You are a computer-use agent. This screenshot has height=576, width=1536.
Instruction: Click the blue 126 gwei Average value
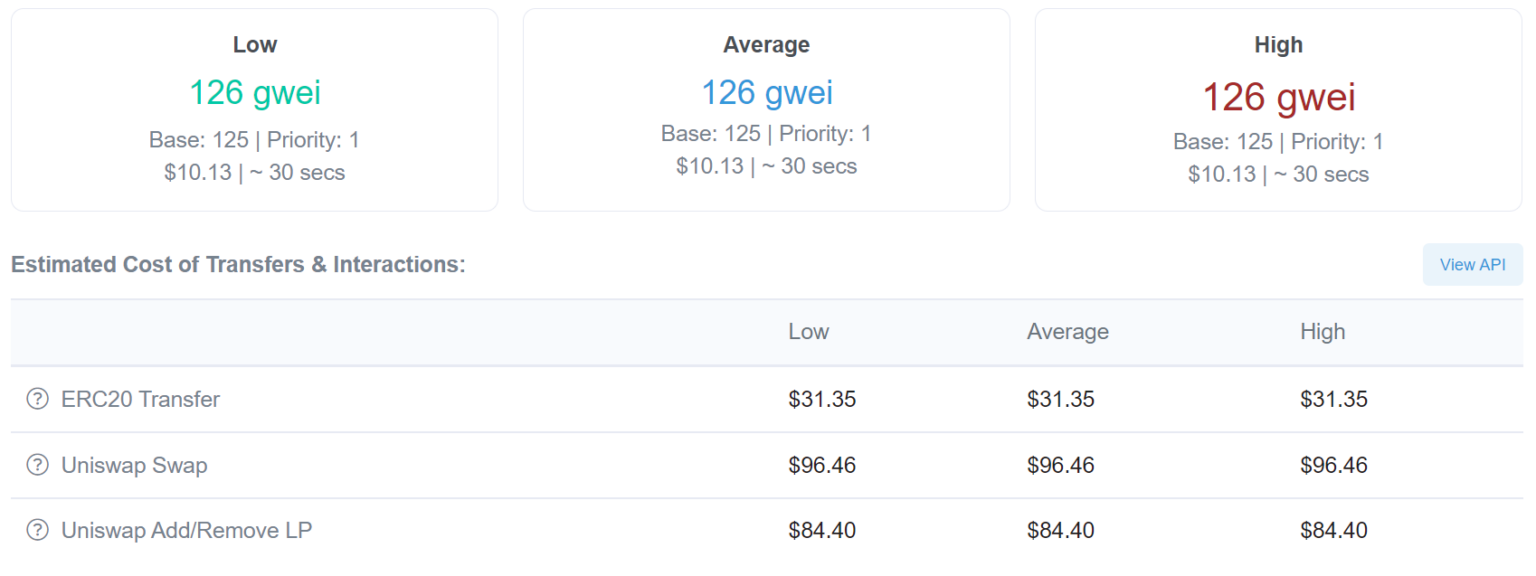point(767,93)
